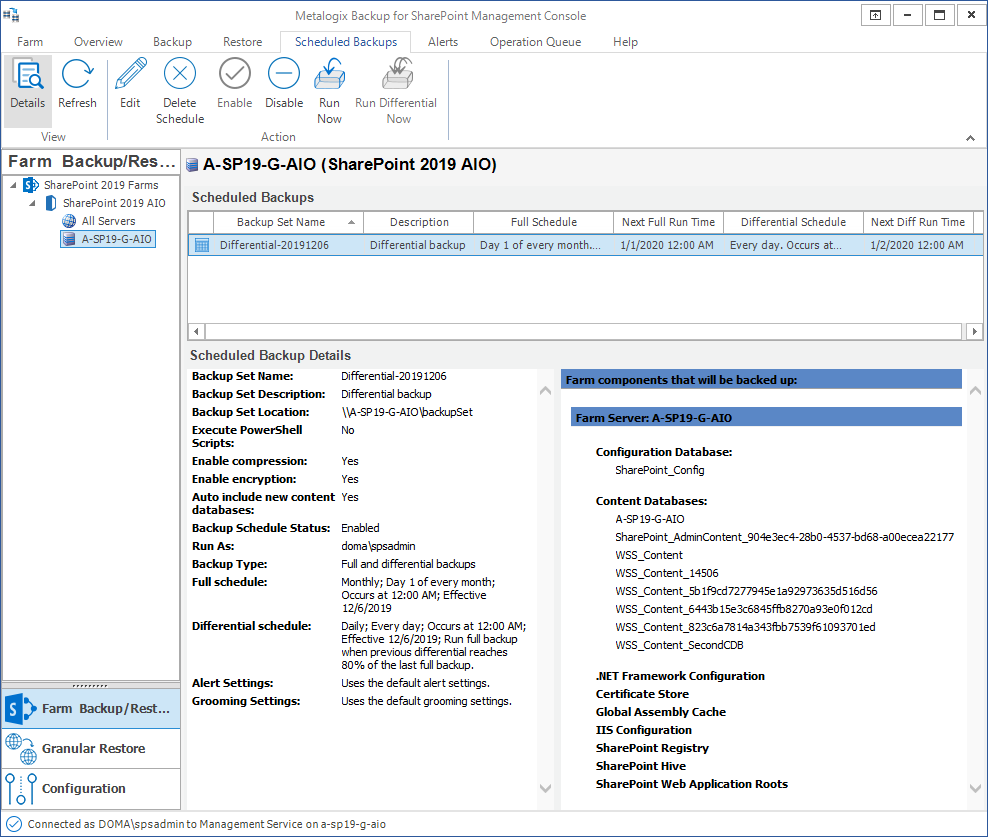The width and height of the screenshot is (988, 837).
Task: Open the Operation Queue tab
Action: 535,42
